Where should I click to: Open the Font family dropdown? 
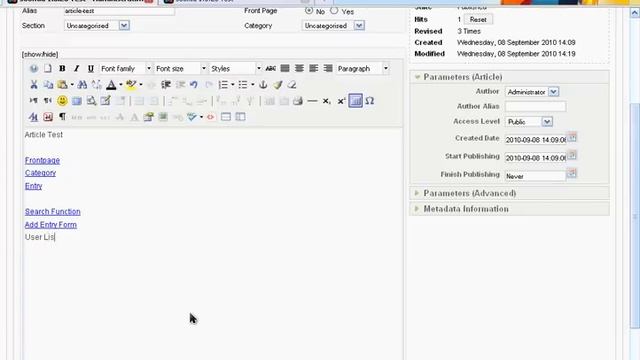(126, 69)
